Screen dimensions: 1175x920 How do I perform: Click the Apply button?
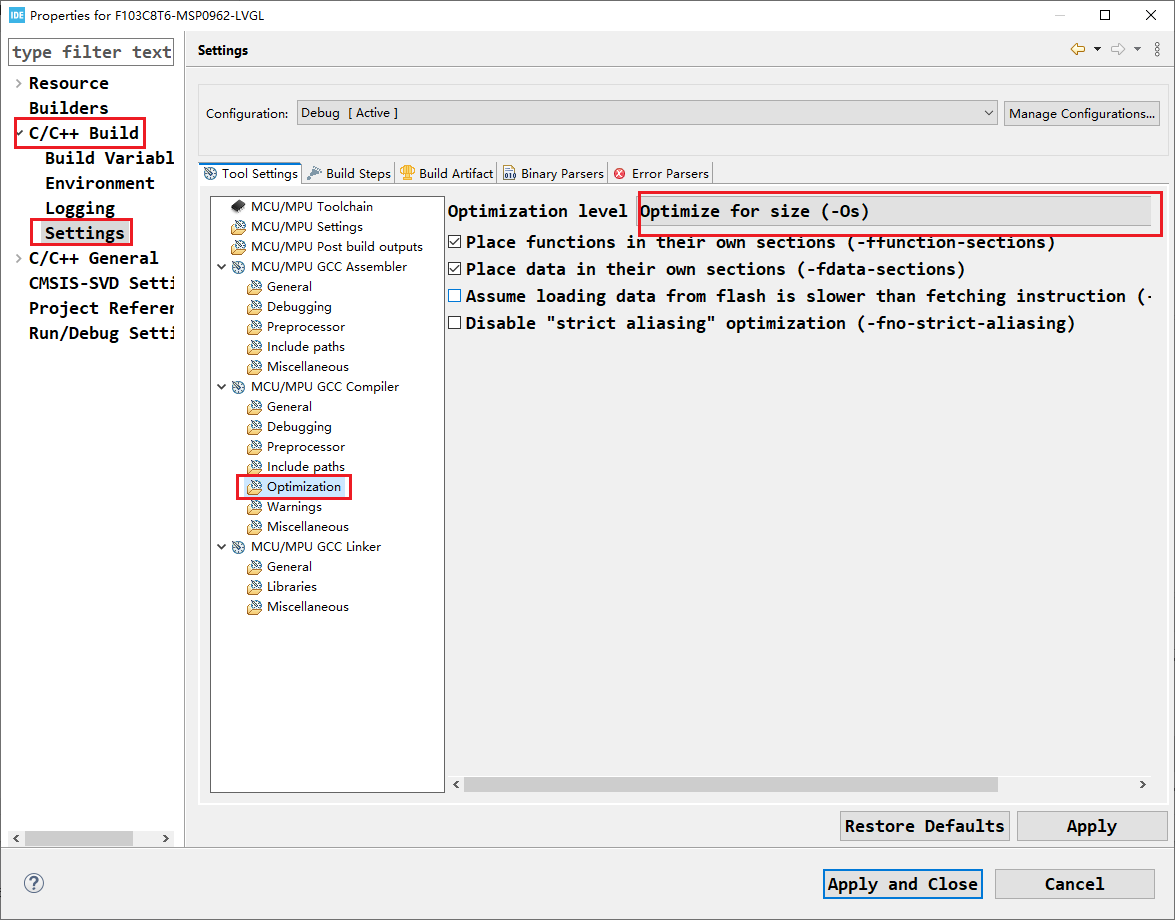[x=1091, y=826]
